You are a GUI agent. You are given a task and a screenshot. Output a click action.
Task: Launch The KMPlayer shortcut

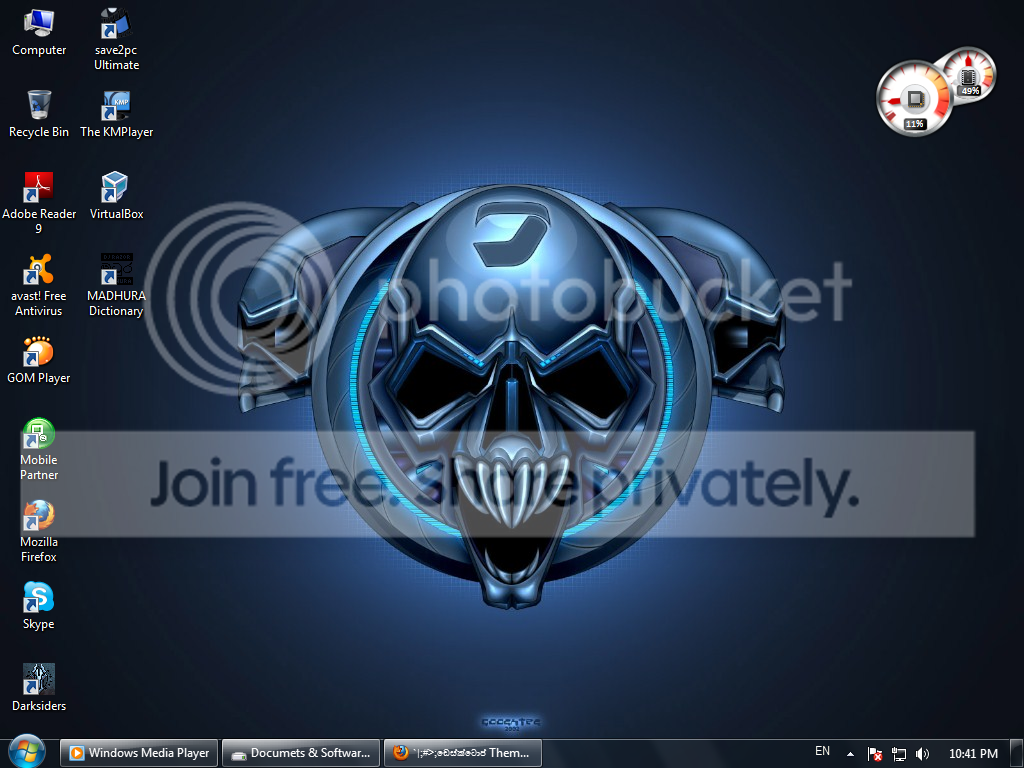116,114
